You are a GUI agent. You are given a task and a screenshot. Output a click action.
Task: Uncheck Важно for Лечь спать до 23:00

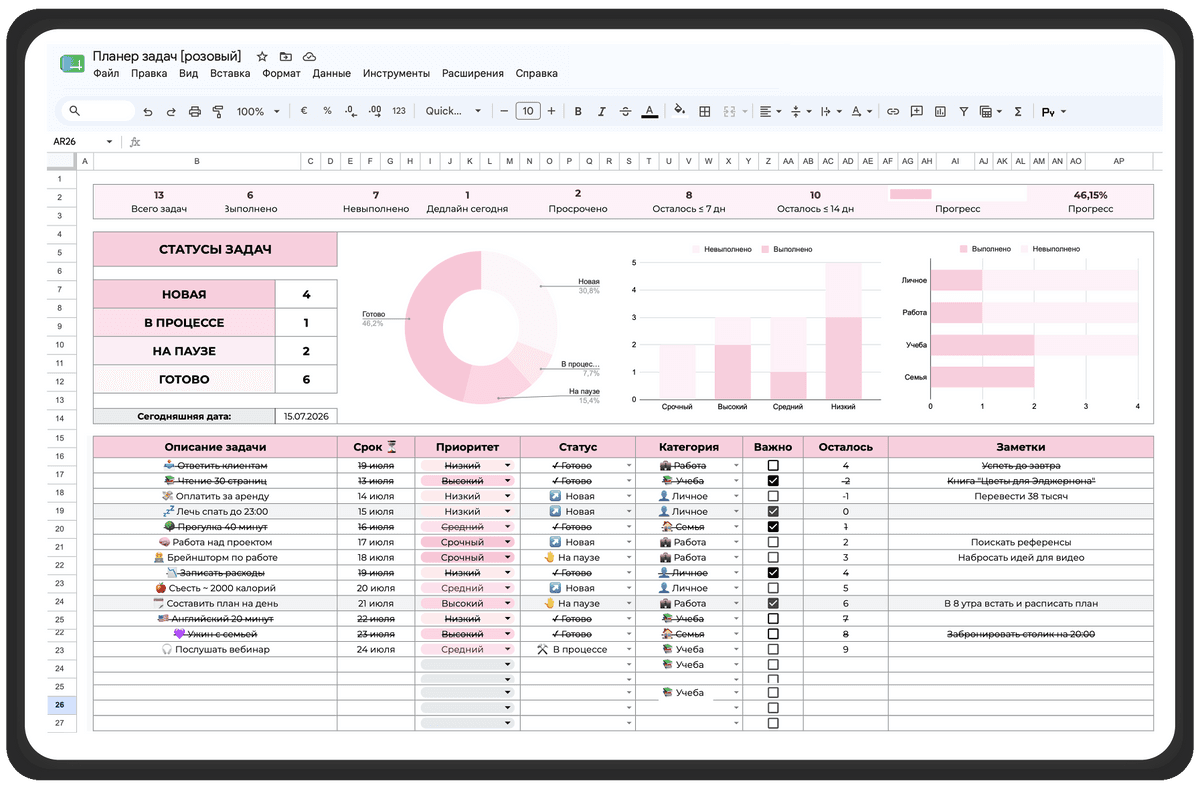tap(773, 512)
